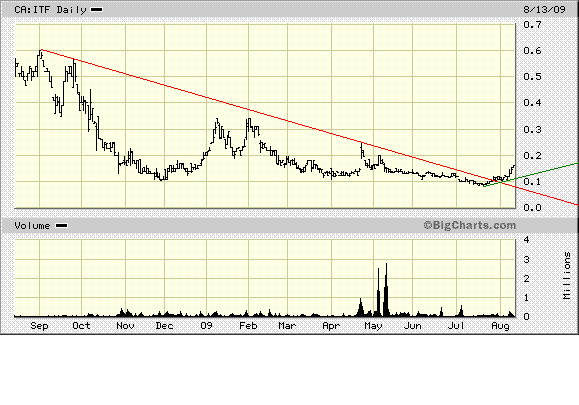Click the 'Millions' volume axis label
Viewport: 579px width, 405px height.
567,275
